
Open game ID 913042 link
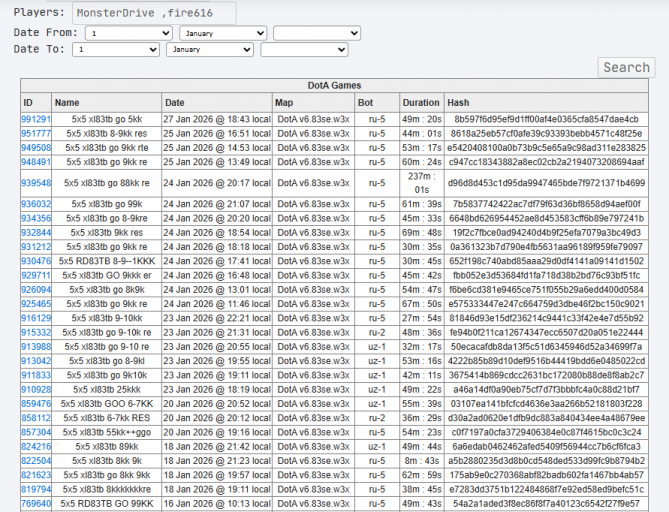(x=36, y=361)
